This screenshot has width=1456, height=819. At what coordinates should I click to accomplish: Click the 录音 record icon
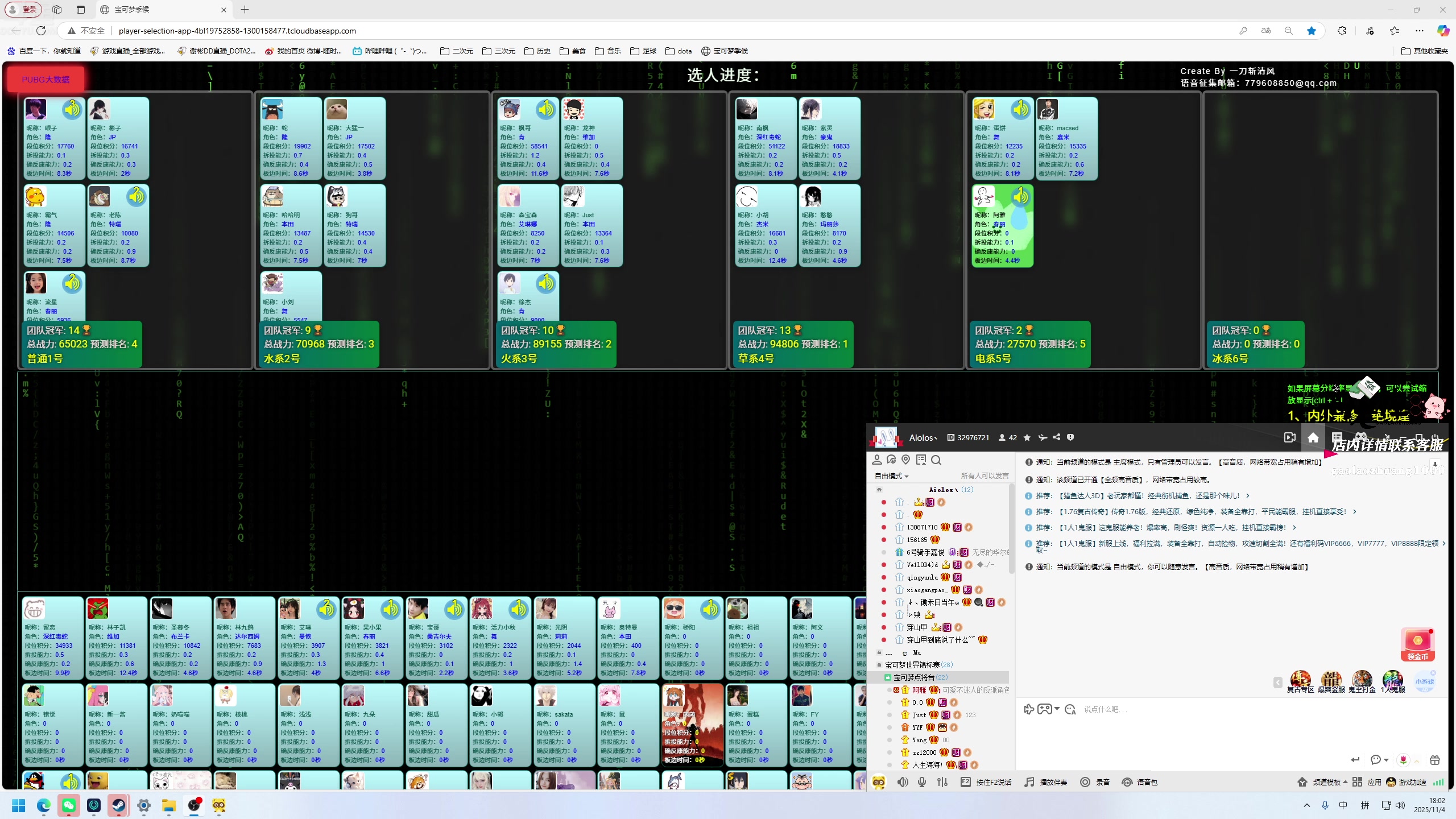pos(1085,782)
